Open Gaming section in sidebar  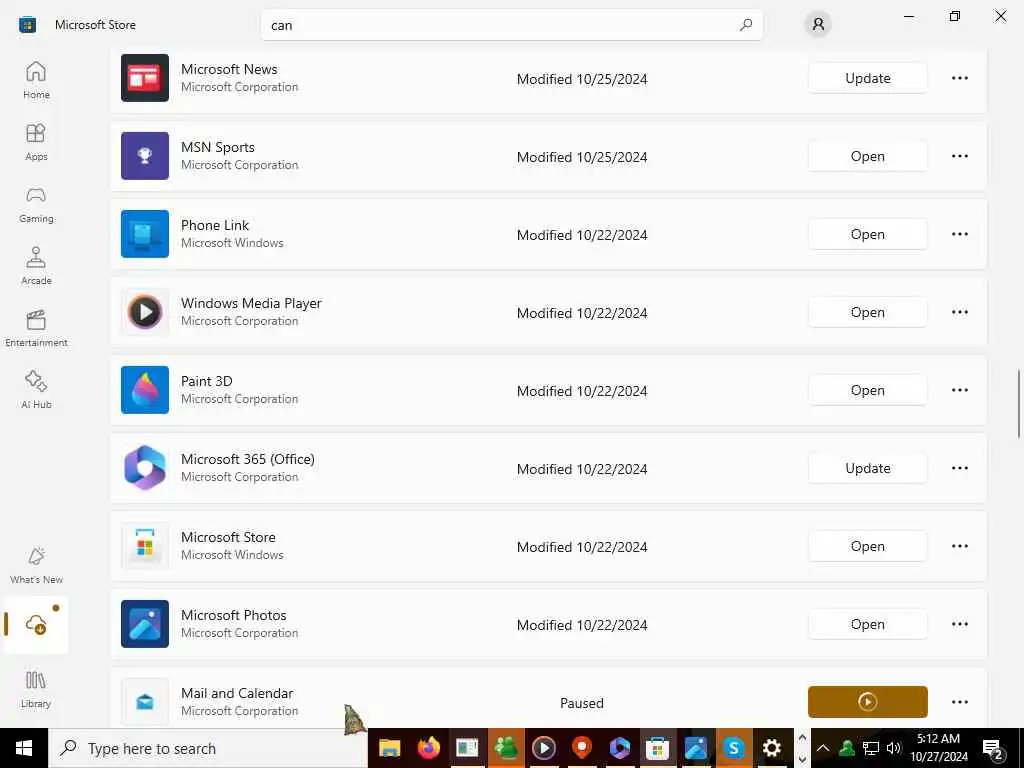[36, 204]
